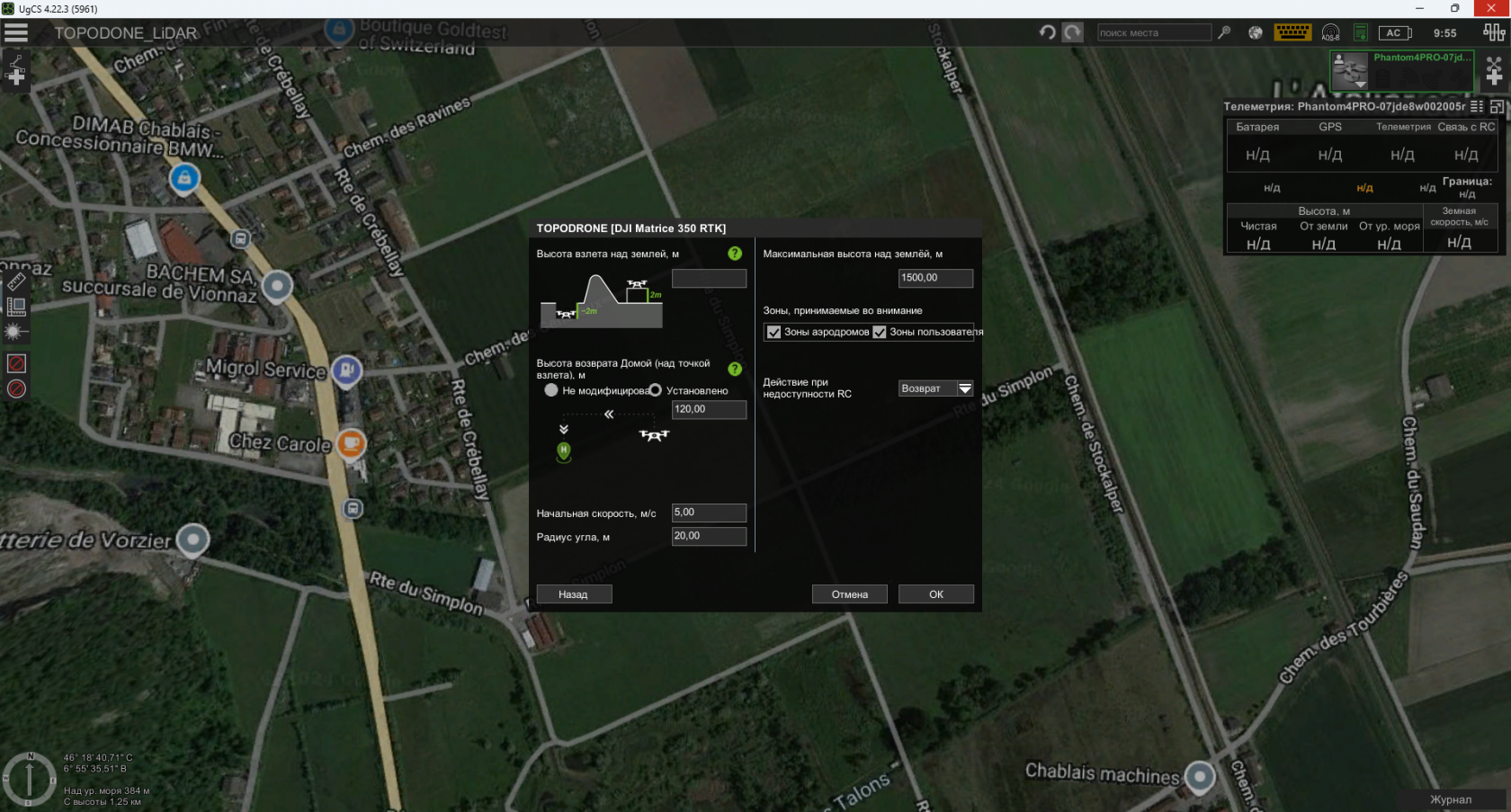Image resolution: width=1511 pixels, height=812 pixels.
Task: Click help icon for return home altitude
Action: (x=735, y=369)
